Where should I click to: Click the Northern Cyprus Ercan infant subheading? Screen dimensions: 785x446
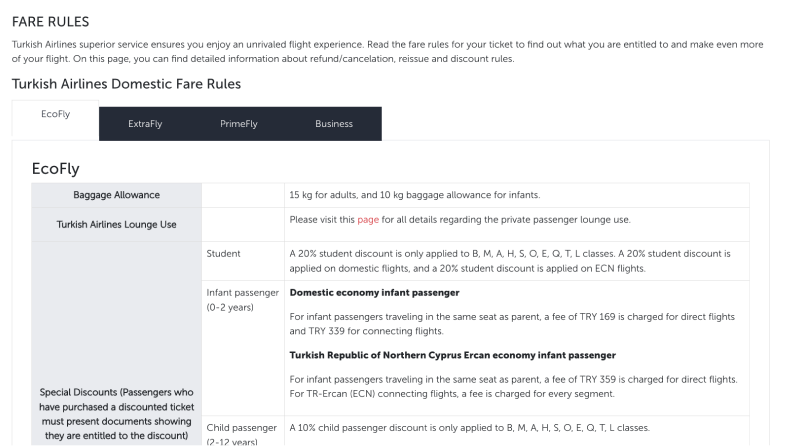click(452, 355)
